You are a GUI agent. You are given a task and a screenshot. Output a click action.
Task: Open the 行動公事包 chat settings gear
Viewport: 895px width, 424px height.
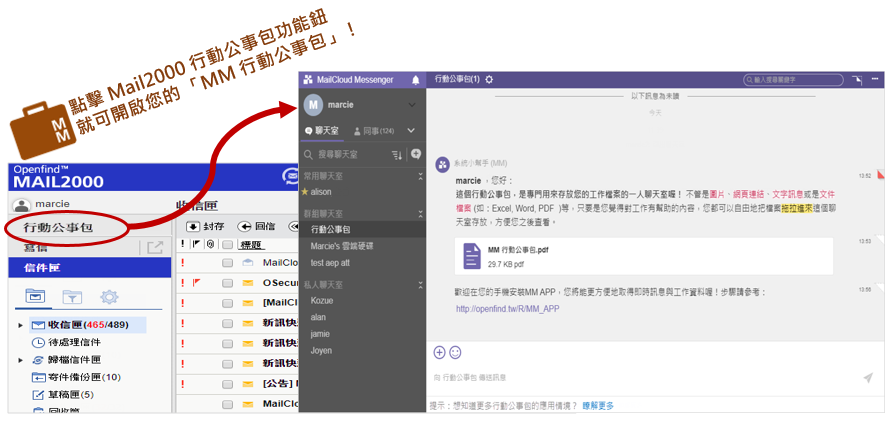[489, 79]
